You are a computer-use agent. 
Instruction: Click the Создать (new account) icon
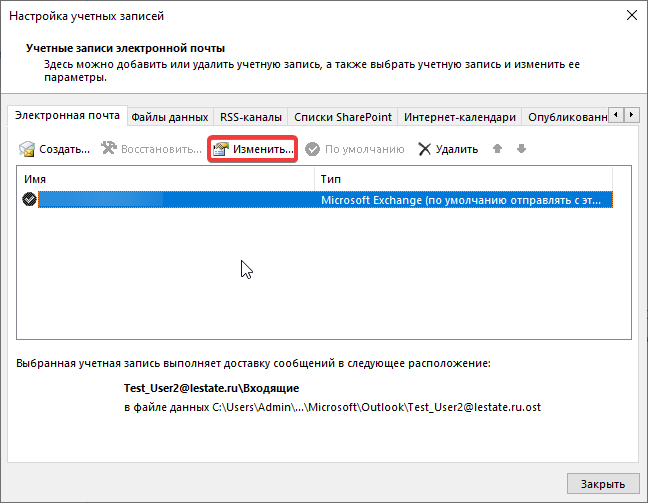coord(28,149)
